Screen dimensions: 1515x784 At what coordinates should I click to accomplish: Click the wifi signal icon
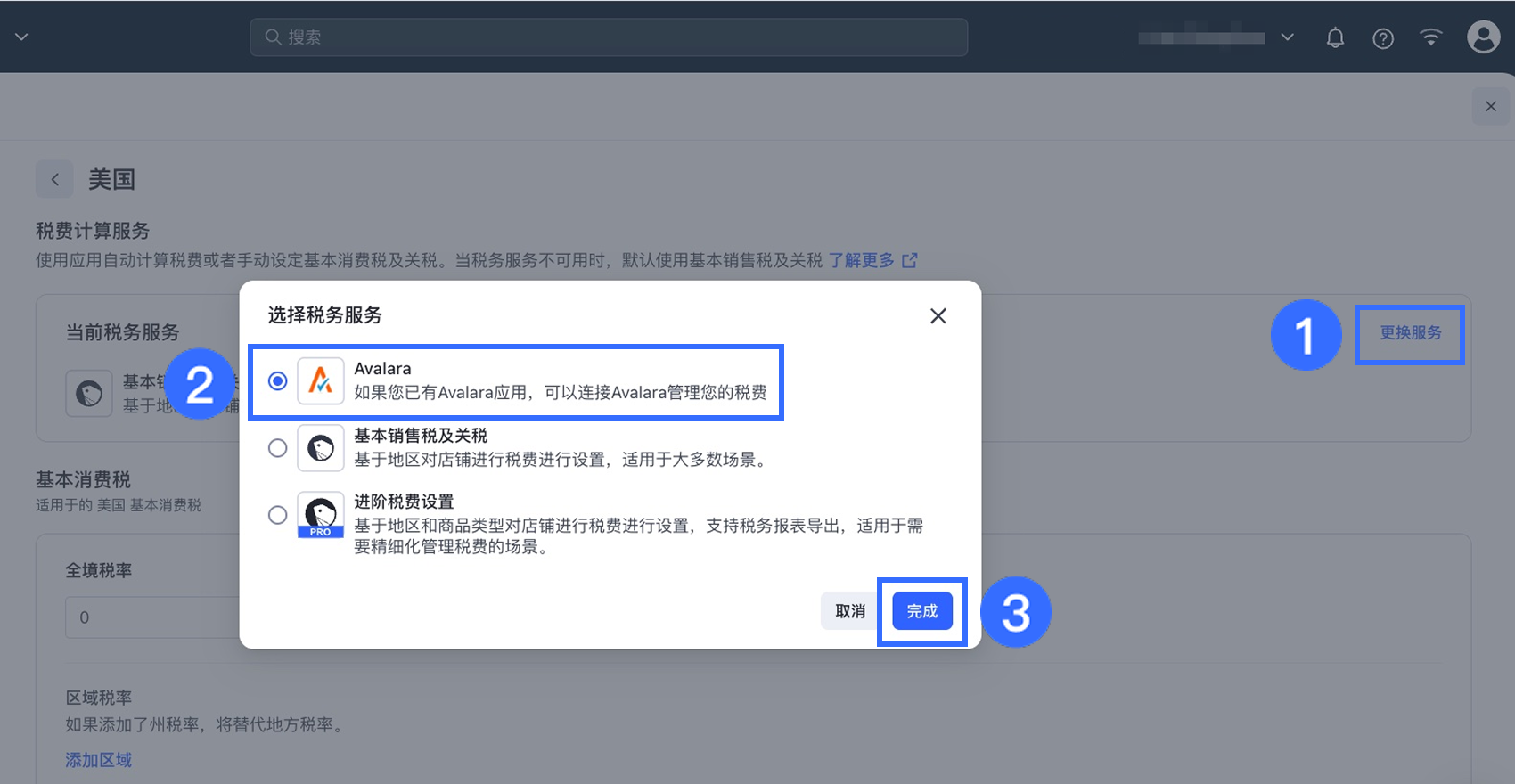click(1431, 37)
